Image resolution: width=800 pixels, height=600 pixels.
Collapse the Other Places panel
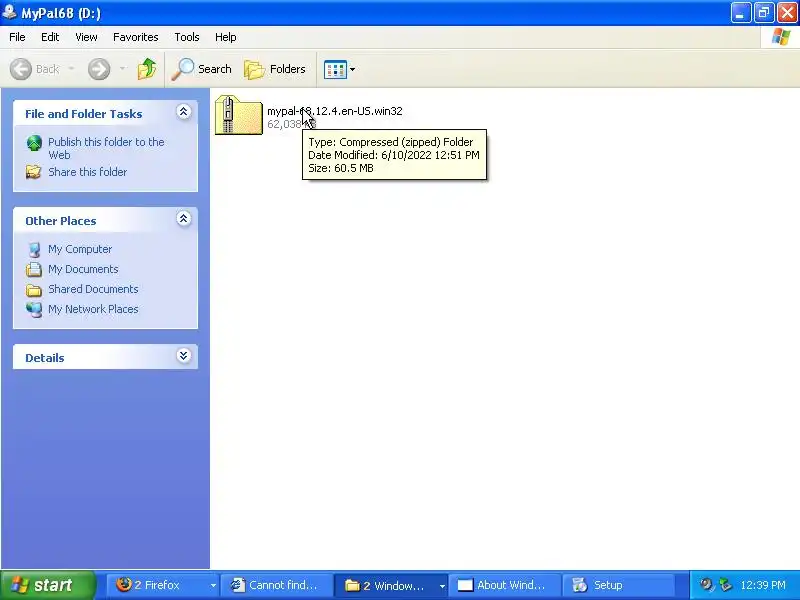pos(183,219)
